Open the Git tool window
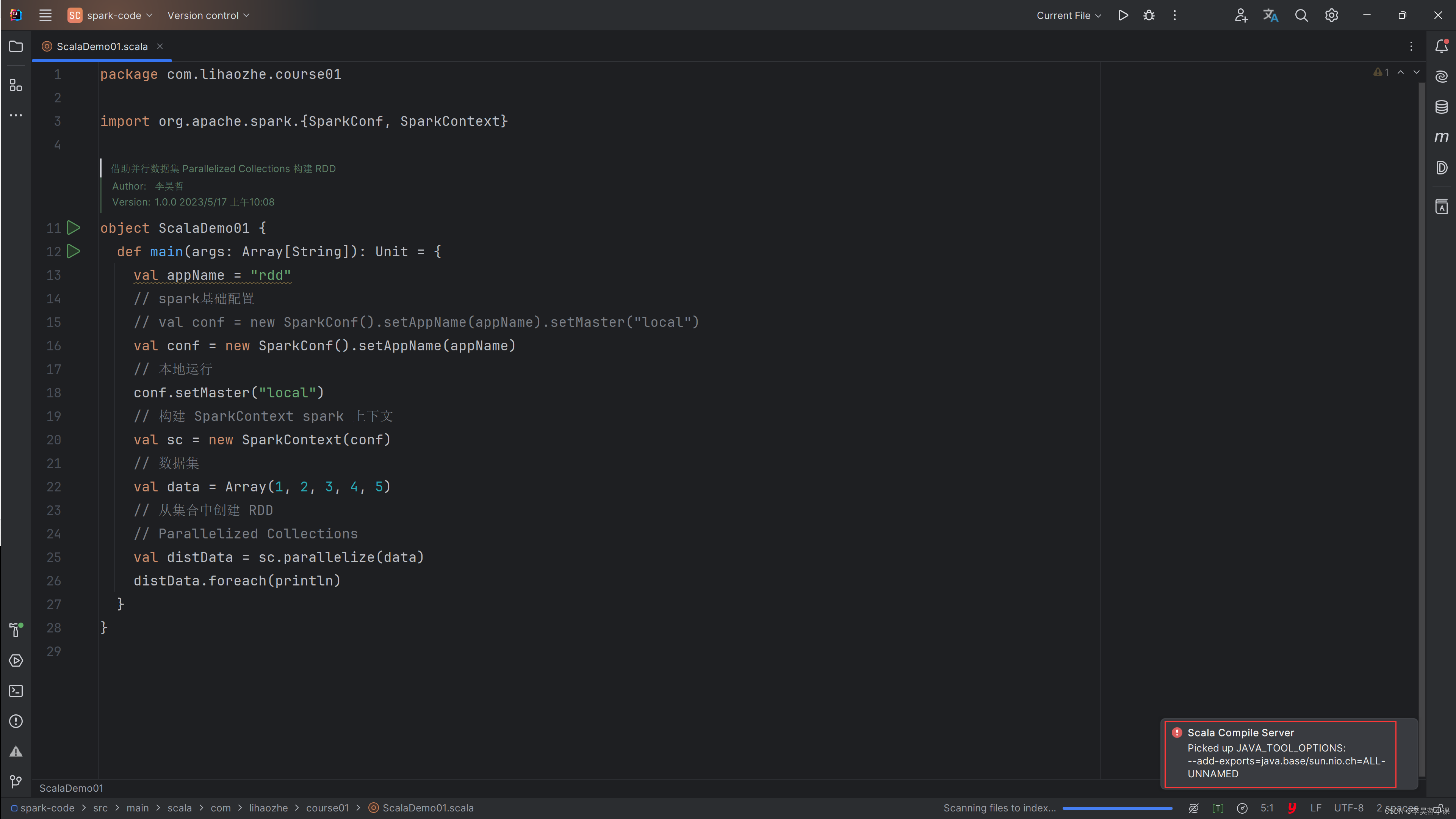1456x819 pixels. (x=15, y=782)
